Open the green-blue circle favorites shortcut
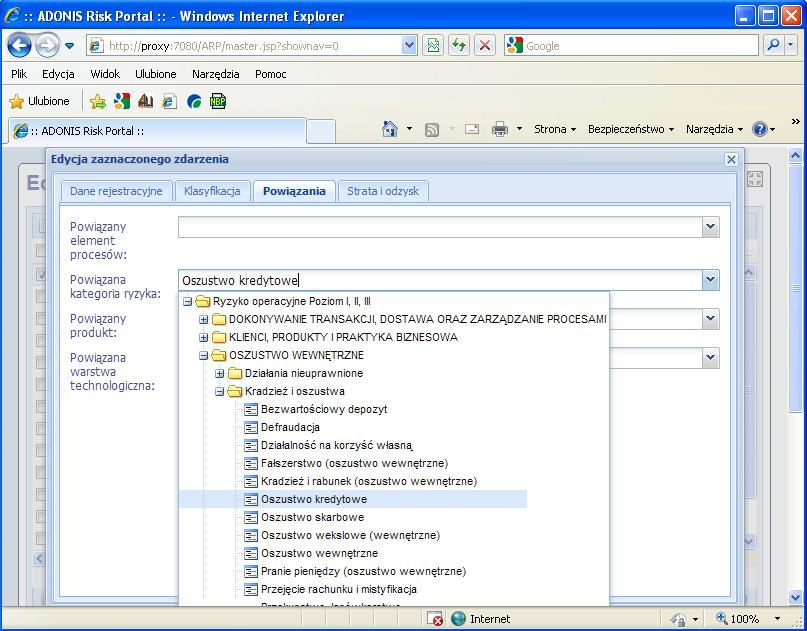Screen dimensions: 807x631 [x=194, y=101]
